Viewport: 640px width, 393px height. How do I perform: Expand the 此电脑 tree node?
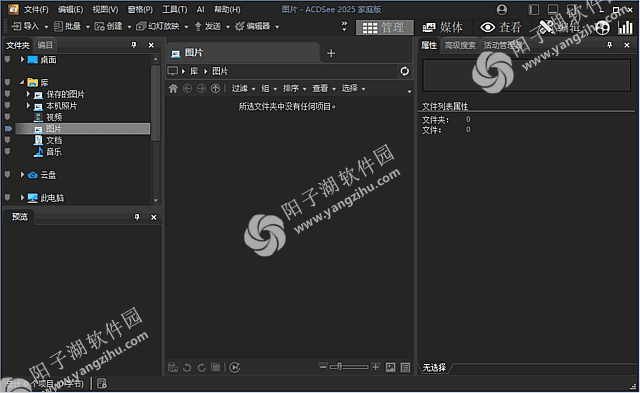tap(22, 198)
